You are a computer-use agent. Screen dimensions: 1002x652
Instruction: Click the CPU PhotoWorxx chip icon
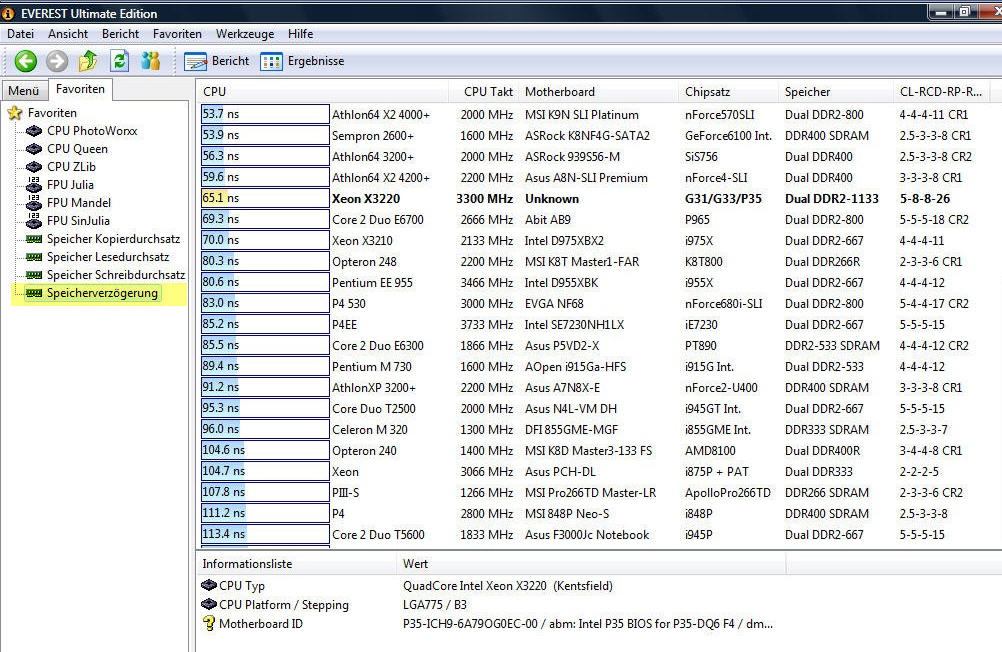(x=34, y=131)
